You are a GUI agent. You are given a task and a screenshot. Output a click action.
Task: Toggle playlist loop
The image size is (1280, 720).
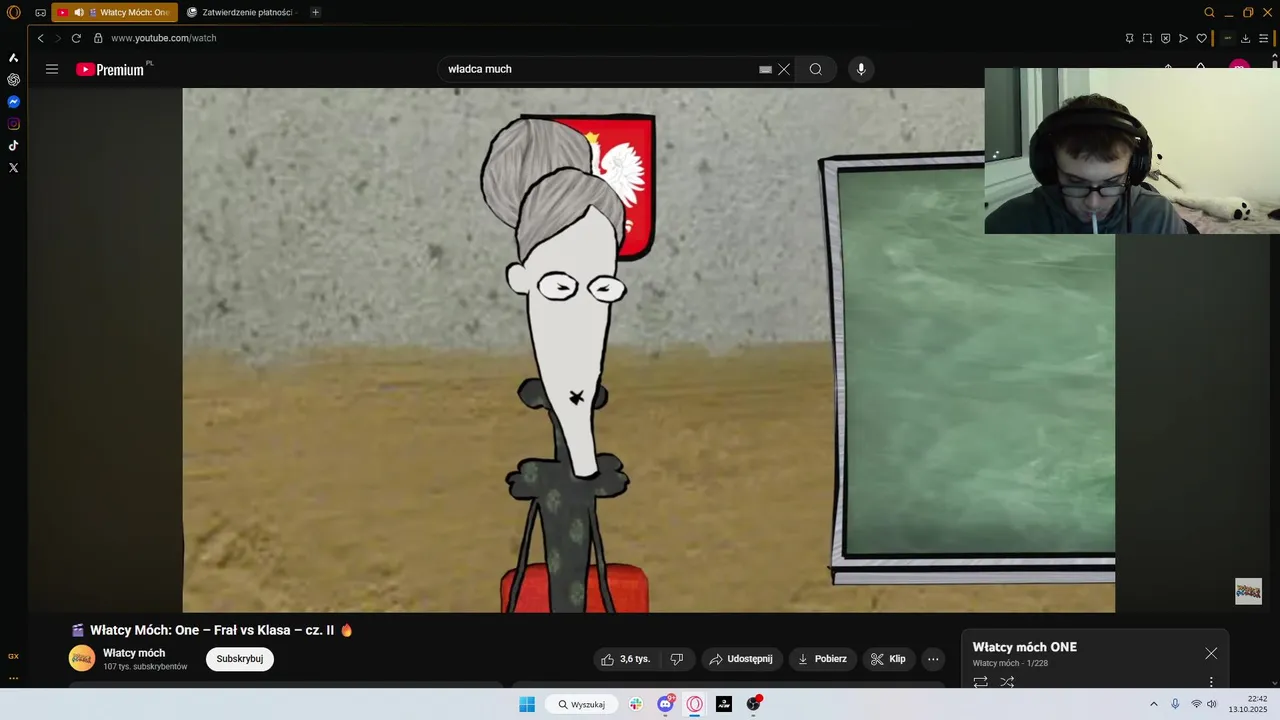point(980,682)
